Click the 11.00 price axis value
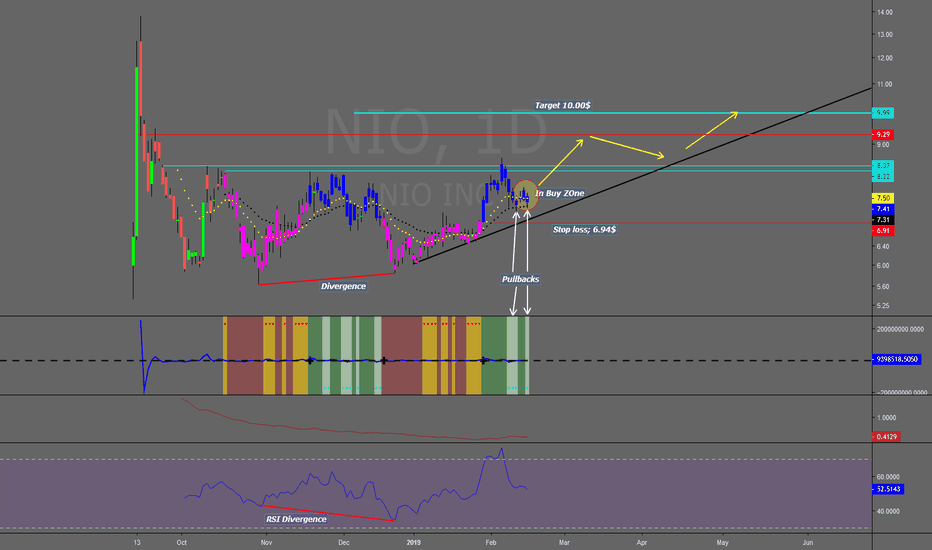 (x=884, y=84)
